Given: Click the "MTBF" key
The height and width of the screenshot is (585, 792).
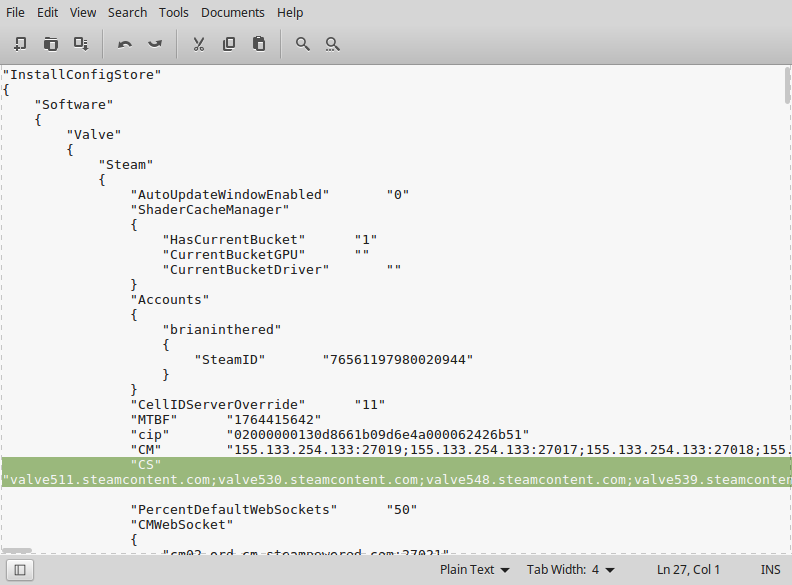Looking at the screenshot, I should pyautogui.click(x=154, y=420).
